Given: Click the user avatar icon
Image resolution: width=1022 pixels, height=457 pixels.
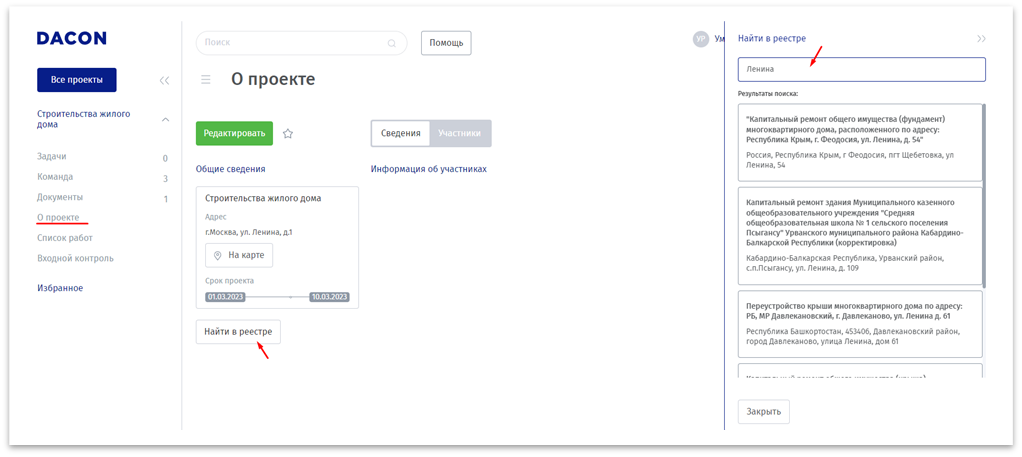Looking at the screenshot, I should 701,39.
